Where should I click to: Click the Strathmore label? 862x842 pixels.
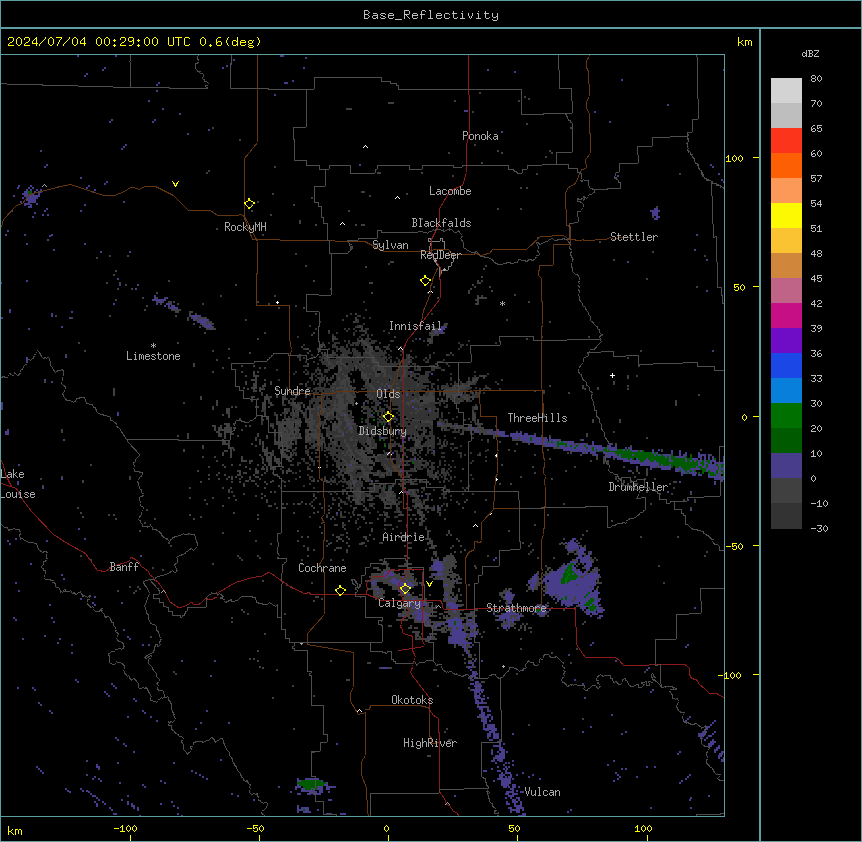pyautogui.click(x=516, y=608)
